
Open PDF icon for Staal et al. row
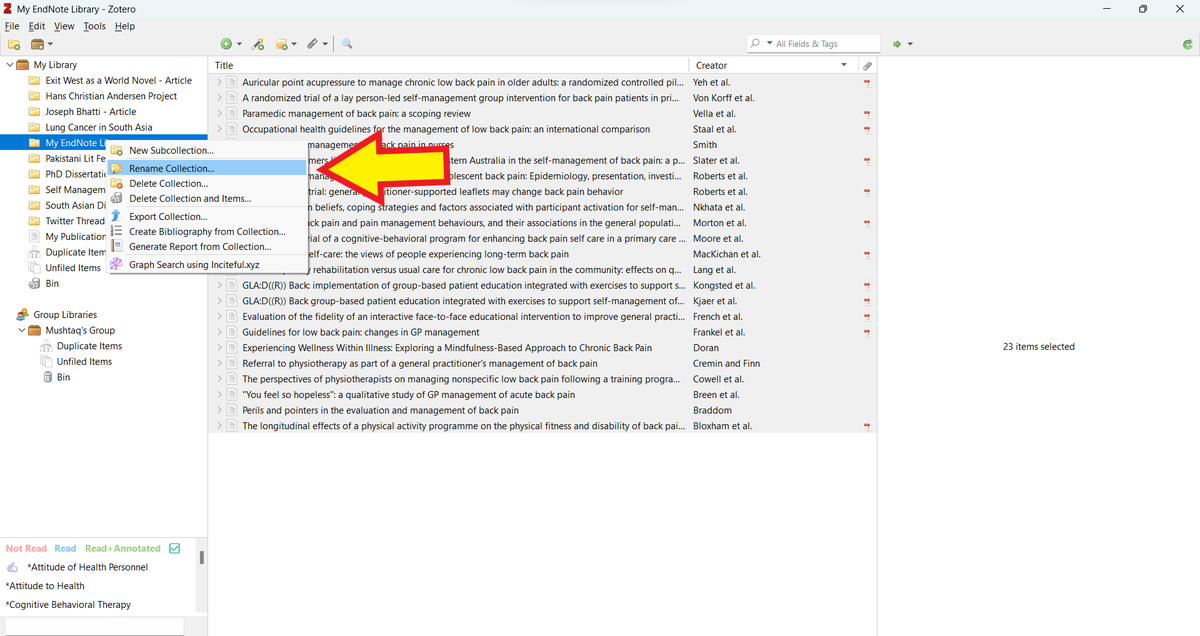click(x=867, y=129)
